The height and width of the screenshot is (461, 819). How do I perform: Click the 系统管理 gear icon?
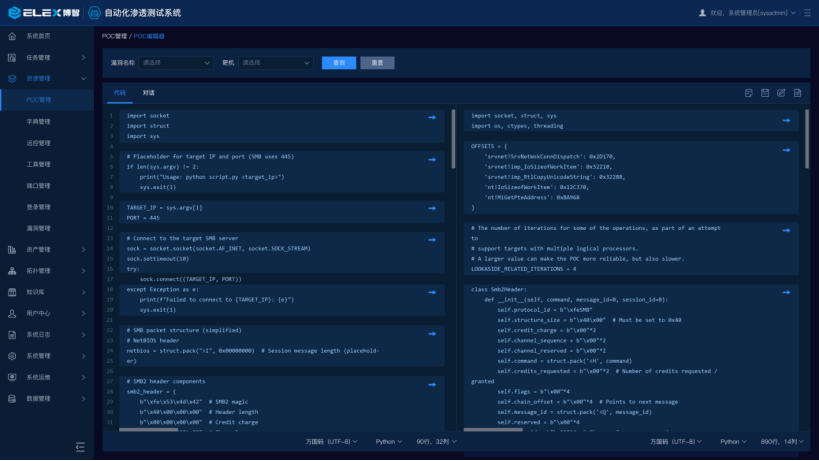12,356
